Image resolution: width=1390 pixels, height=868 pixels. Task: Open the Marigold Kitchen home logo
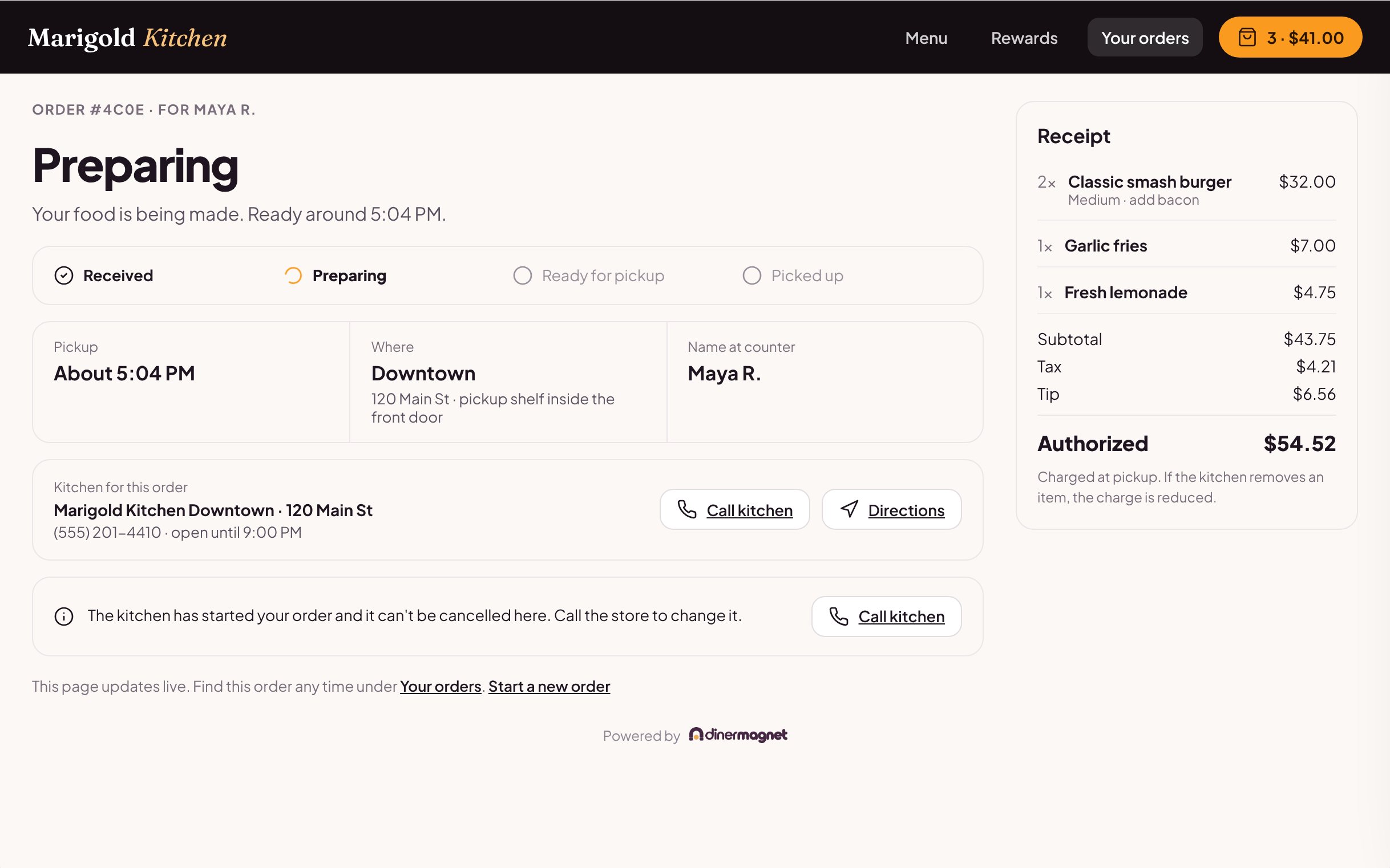pyautogui.click(x=127, y=38)
